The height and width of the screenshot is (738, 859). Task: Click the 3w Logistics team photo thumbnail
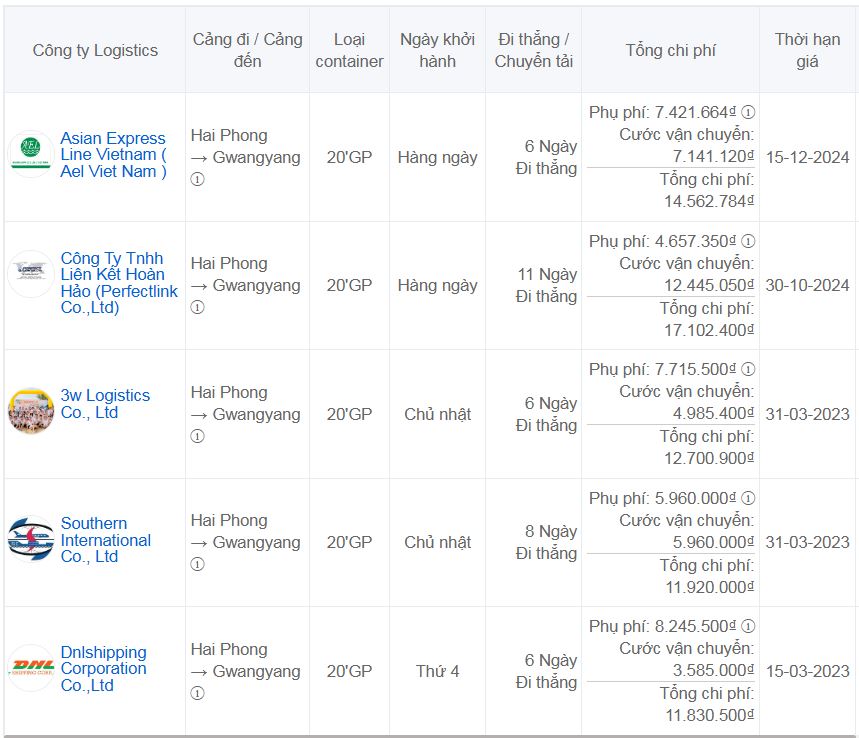(30, 411)
